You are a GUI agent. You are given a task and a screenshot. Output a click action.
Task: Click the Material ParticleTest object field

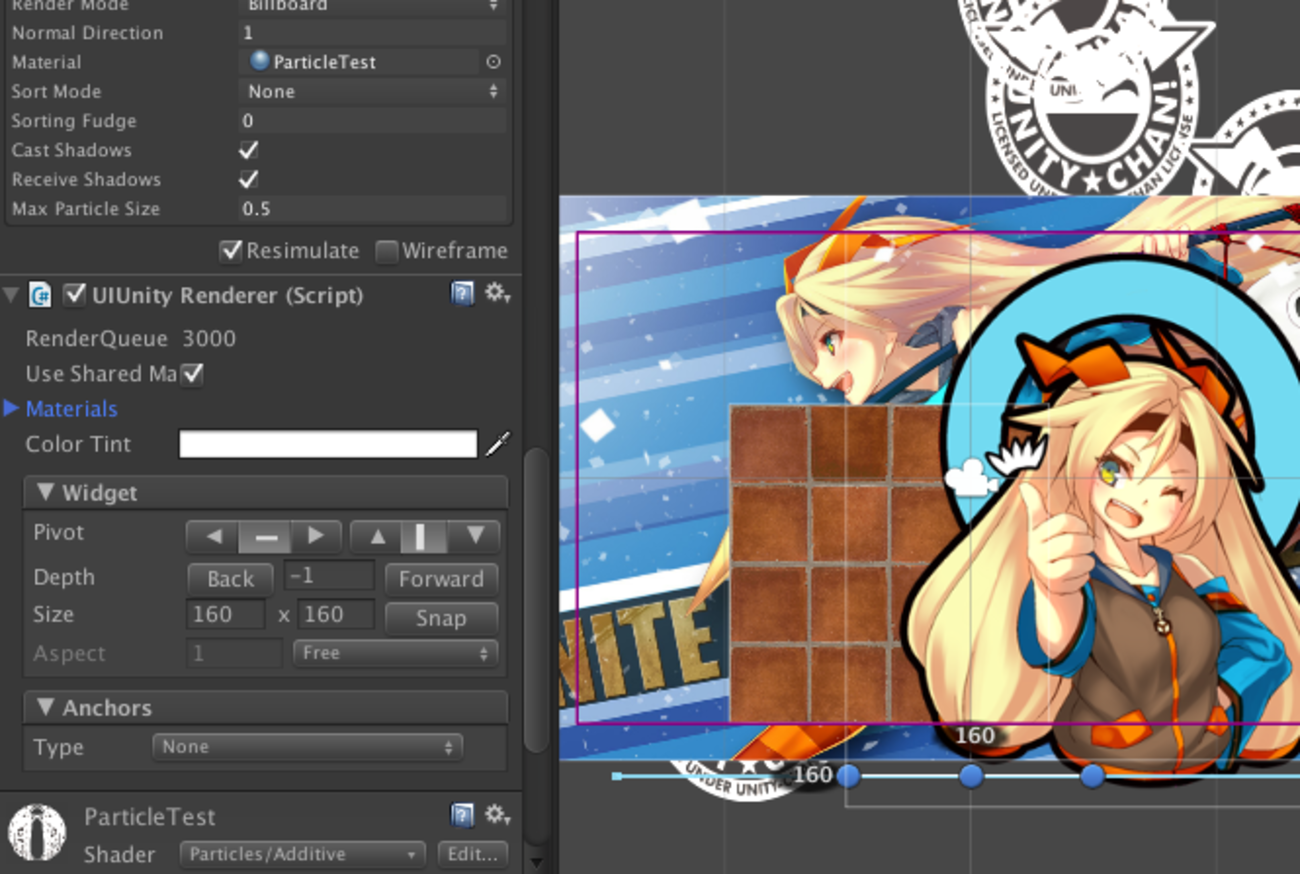click(x=360, y=62)
